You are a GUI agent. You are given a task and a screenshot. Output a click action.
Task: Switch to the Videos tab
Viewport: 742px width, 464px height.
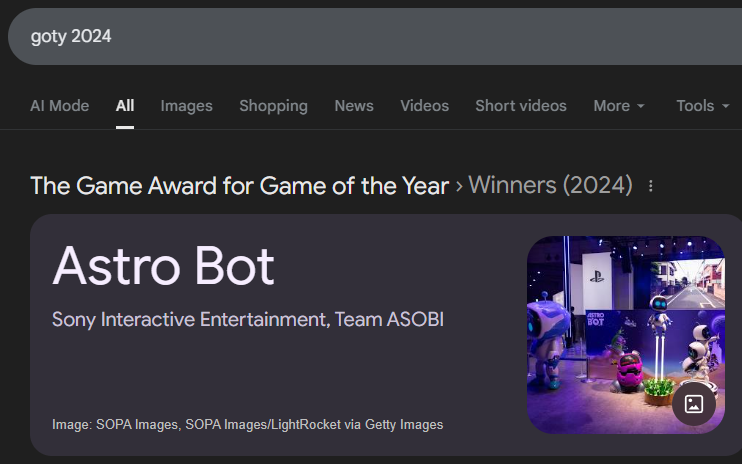[x=424, y=105]
